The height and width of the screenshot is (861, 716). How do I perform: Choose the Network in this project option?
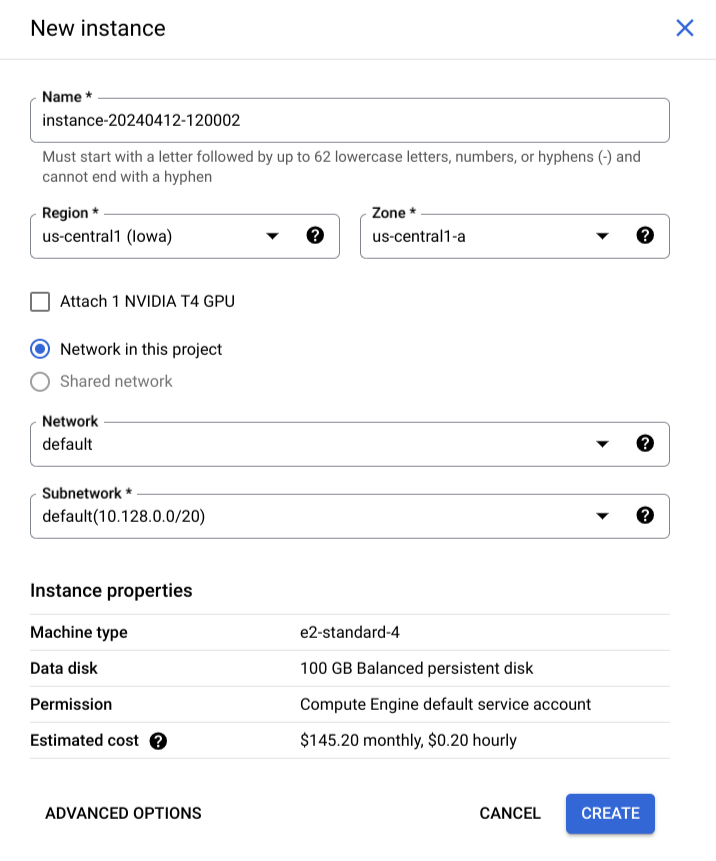coord(38,349)
